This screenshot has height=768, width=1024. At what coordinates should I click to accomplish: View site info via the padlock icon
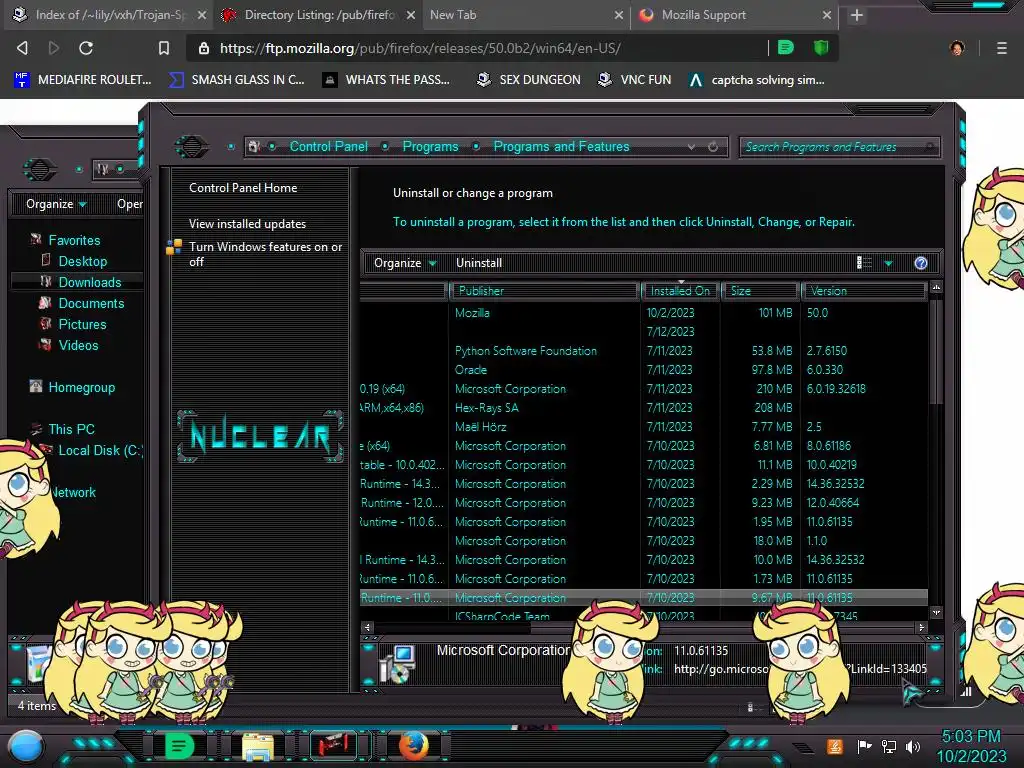click(204, 48)
